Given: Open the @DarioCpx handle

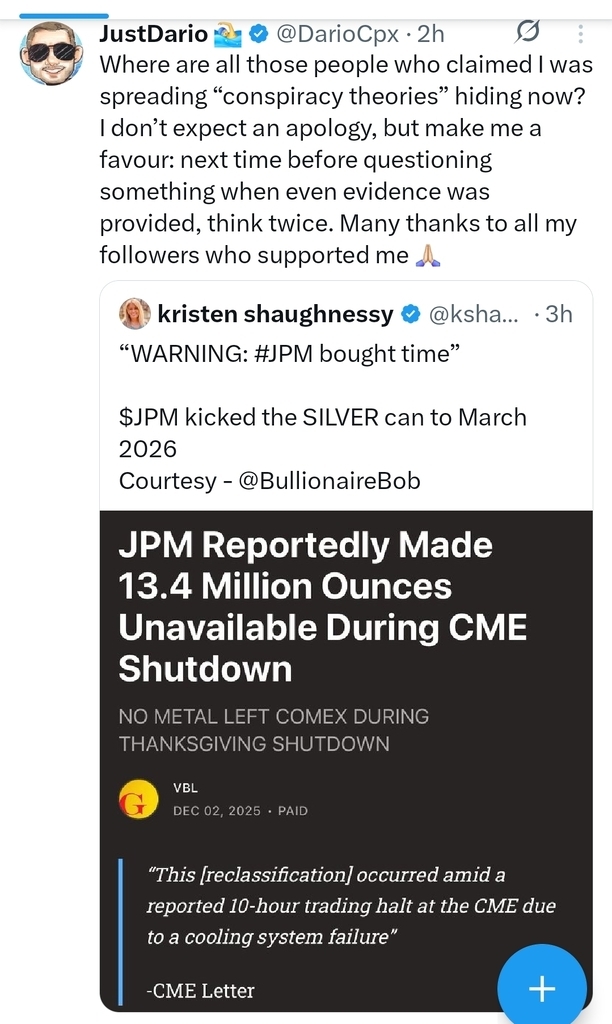Looking at the screenshot, I should (341, 34).
